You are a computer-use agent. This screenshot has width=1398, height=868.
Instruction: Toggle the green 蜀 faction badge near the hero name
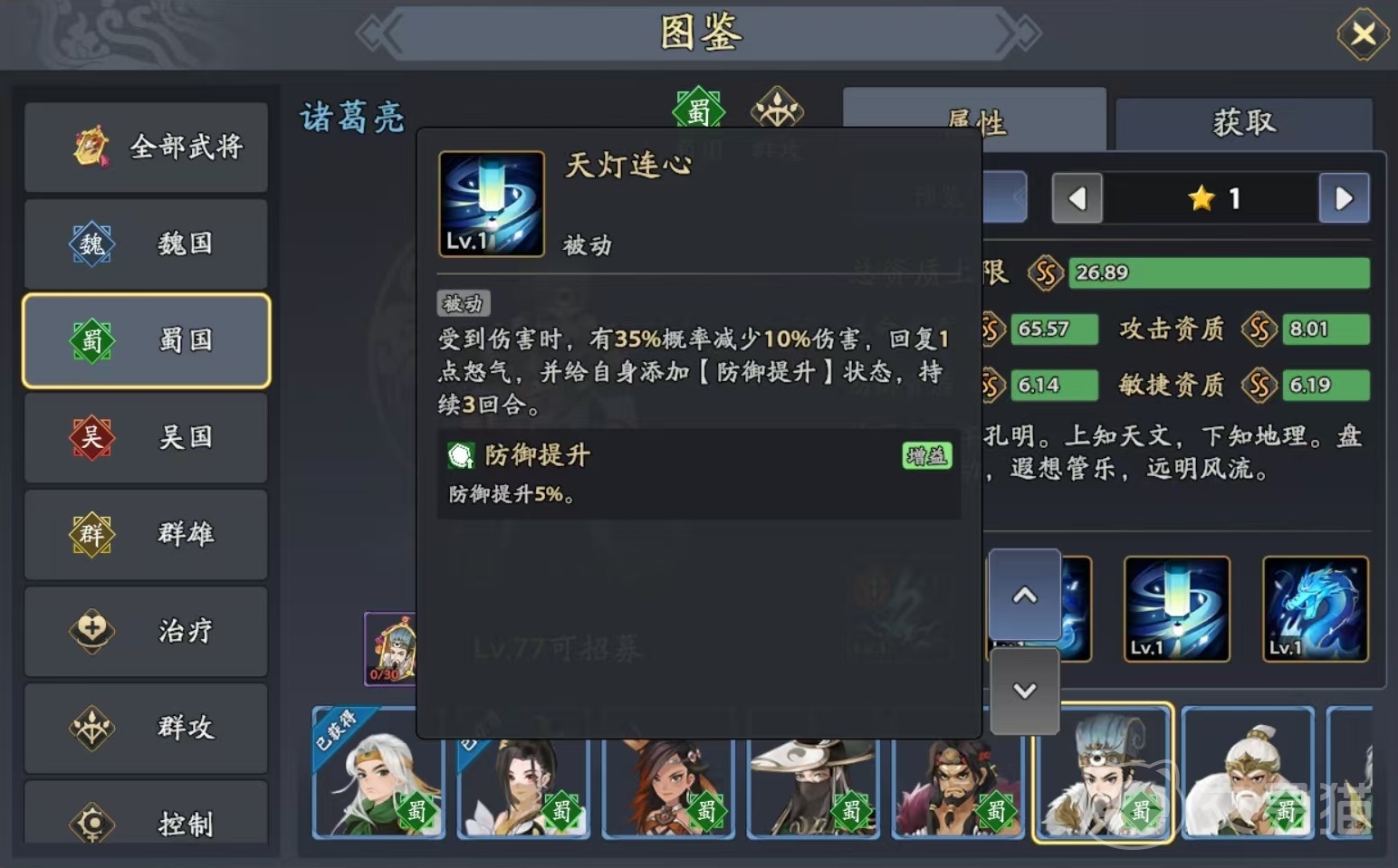[699, 111]
